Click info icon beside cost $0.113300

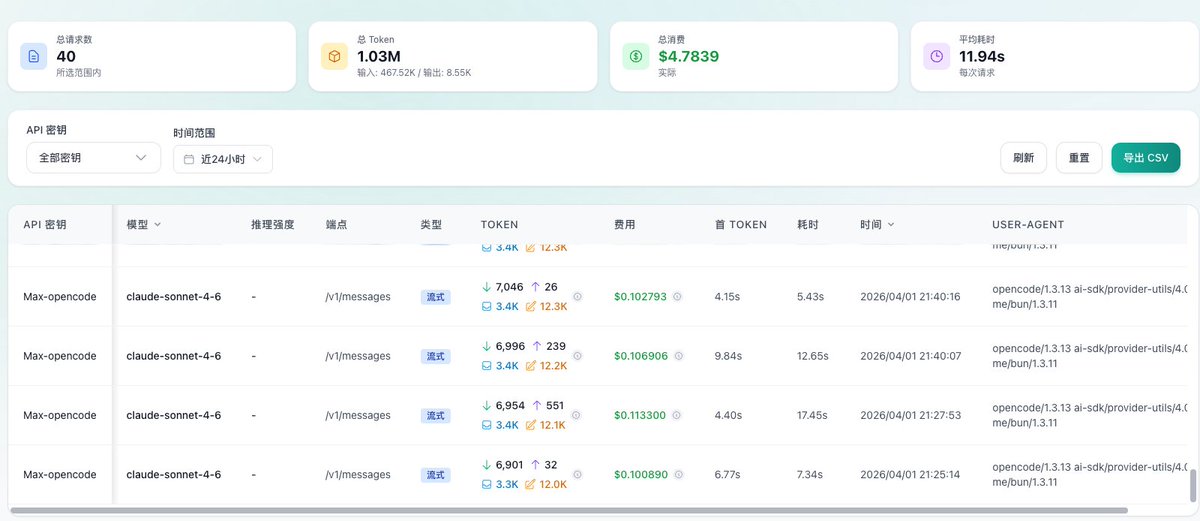677,415
